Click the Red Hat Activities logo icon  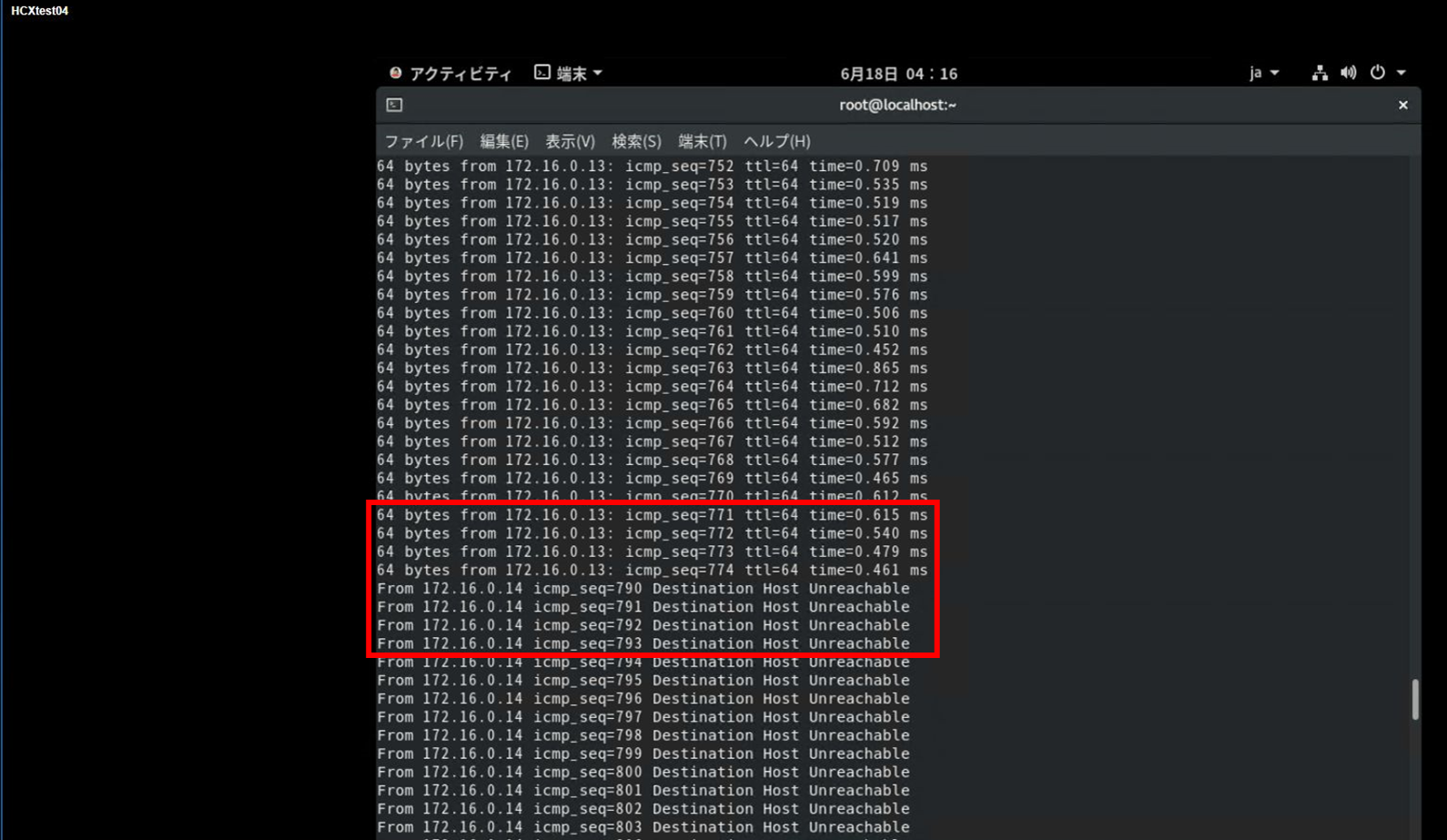pyautogui.click(x=395, y=73)
